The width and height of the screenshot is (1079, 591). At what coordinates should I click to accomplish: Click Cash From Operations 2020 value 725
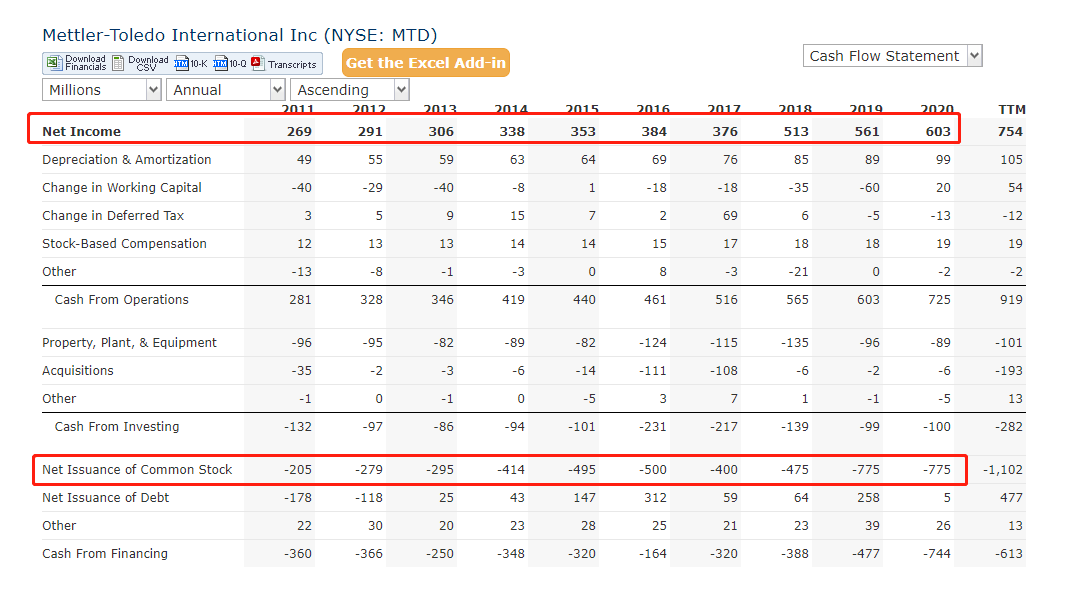(x=939, y=300)
